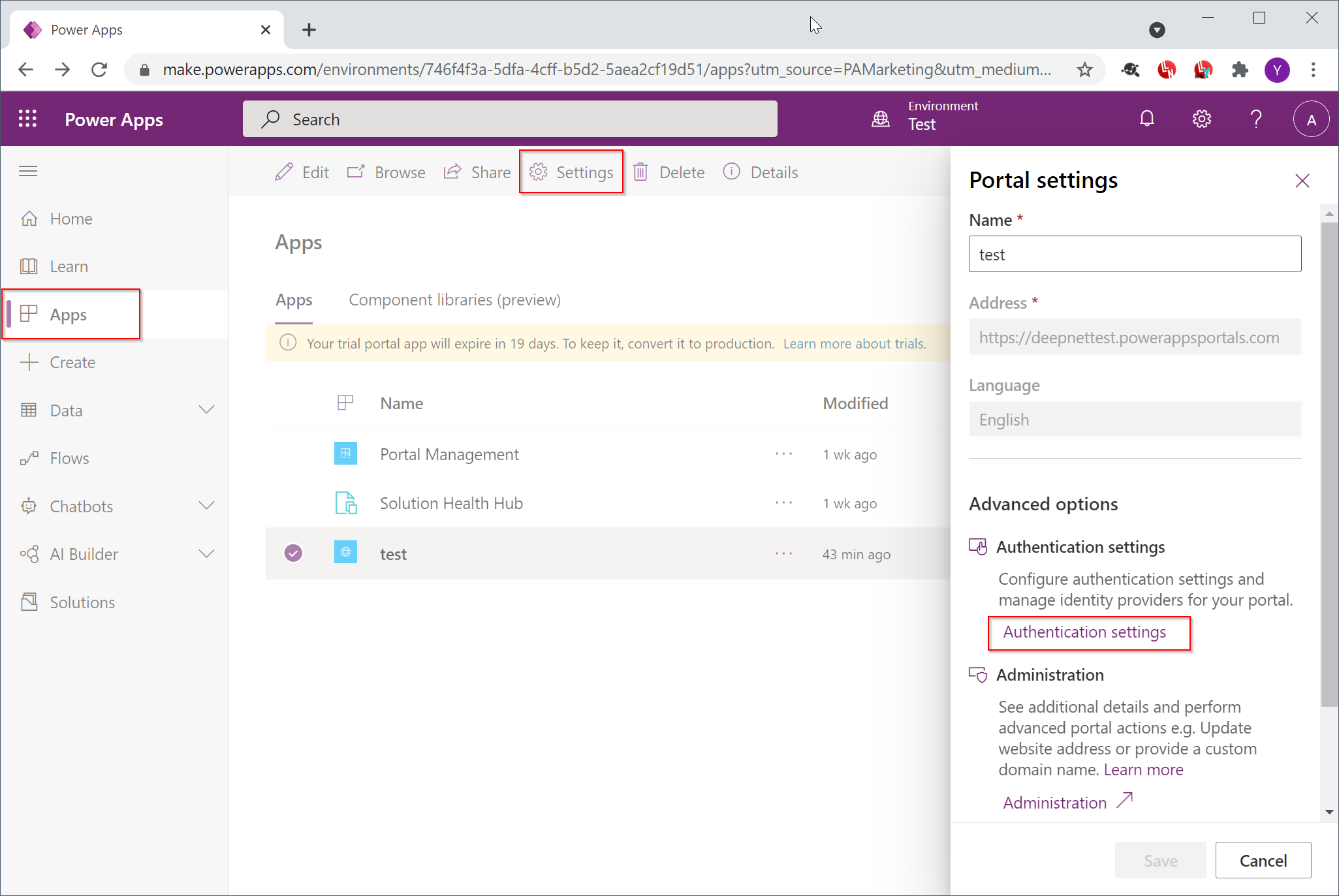Deselect the test app row checkmark

click(293, 553)
